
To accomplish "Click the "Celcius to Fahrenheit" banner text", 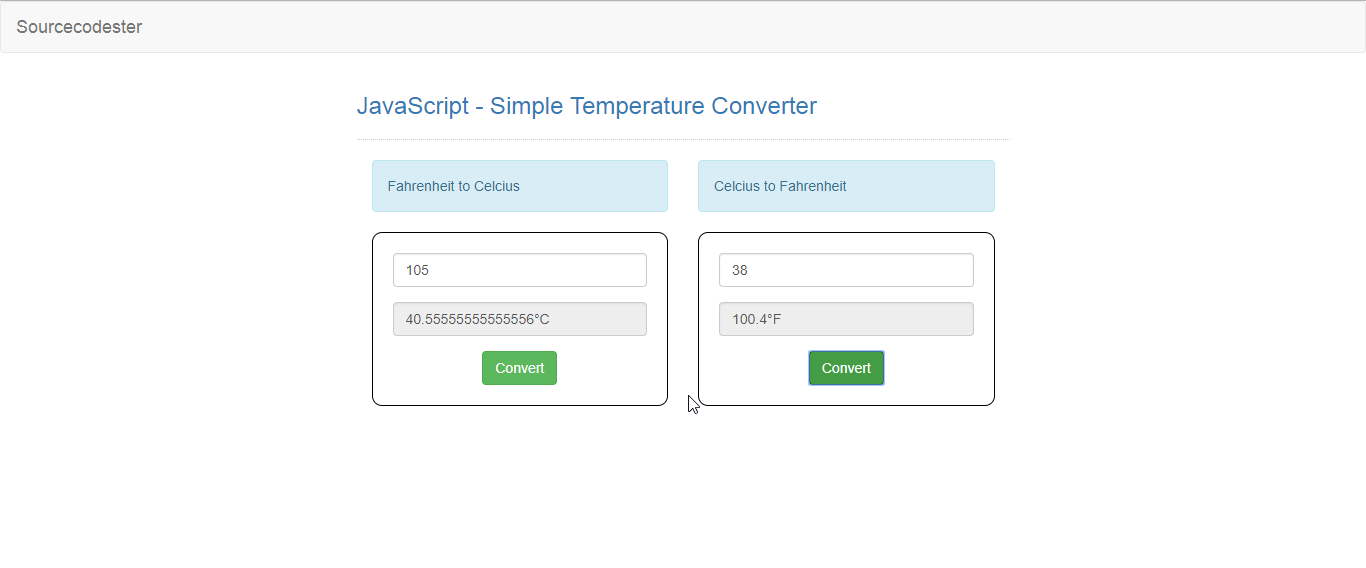I will coord(780,186).
